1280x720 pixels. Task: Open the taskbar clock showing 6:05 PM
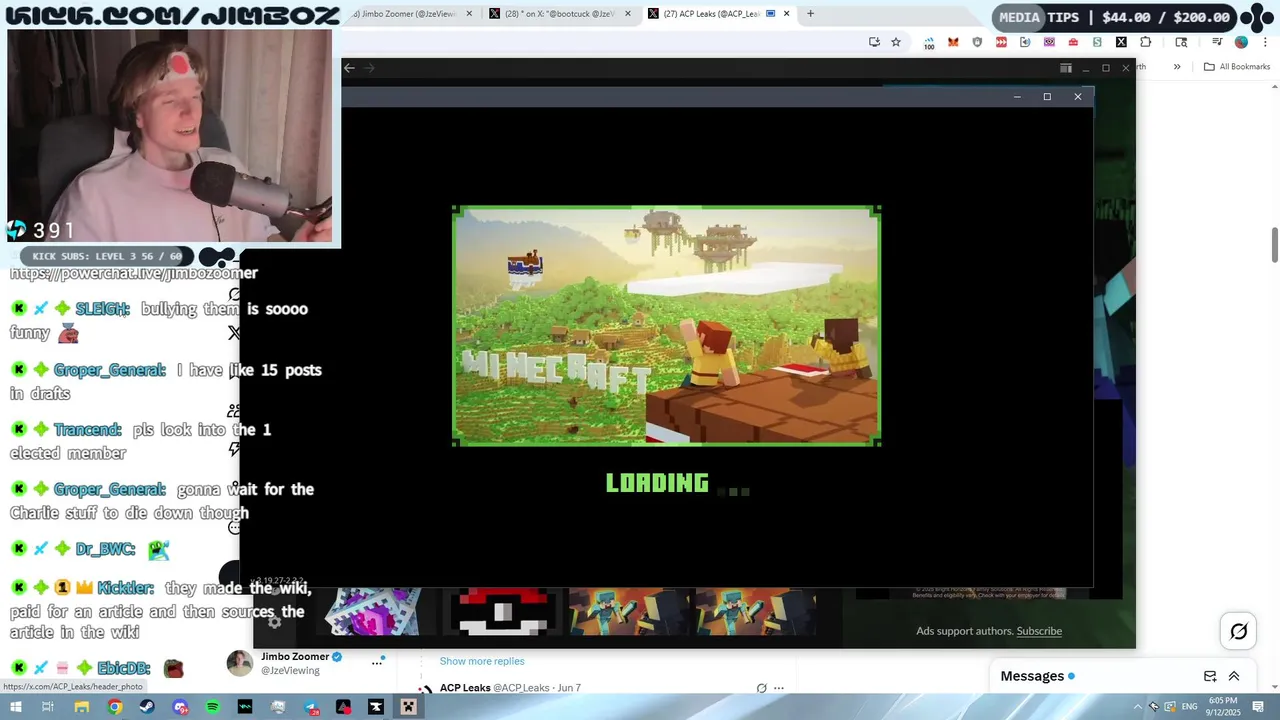[x=1223, y=706]
